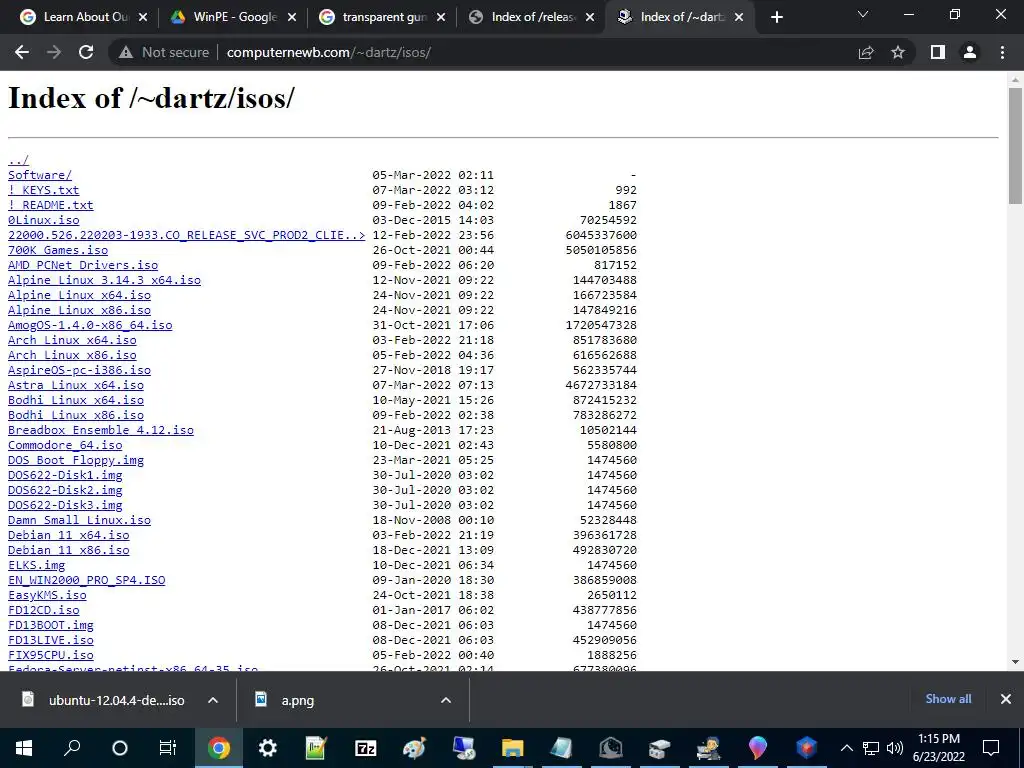Switch to the WinPE Google Drive tab

point(233,18)
